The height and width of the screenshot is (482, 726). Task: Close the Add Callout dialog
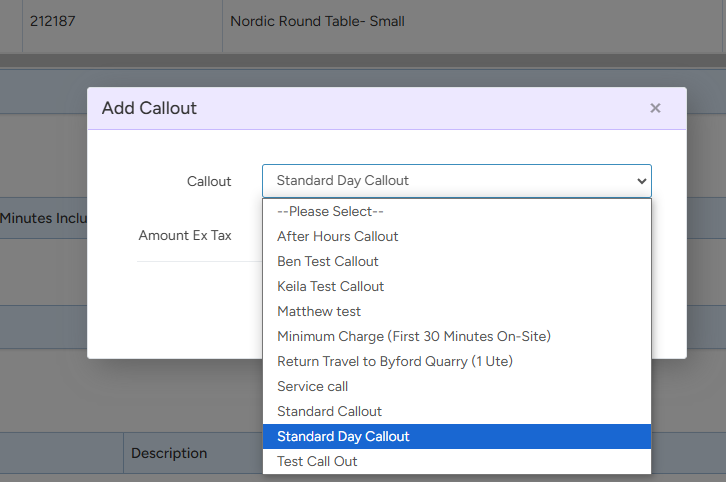[x=655, y=108]
